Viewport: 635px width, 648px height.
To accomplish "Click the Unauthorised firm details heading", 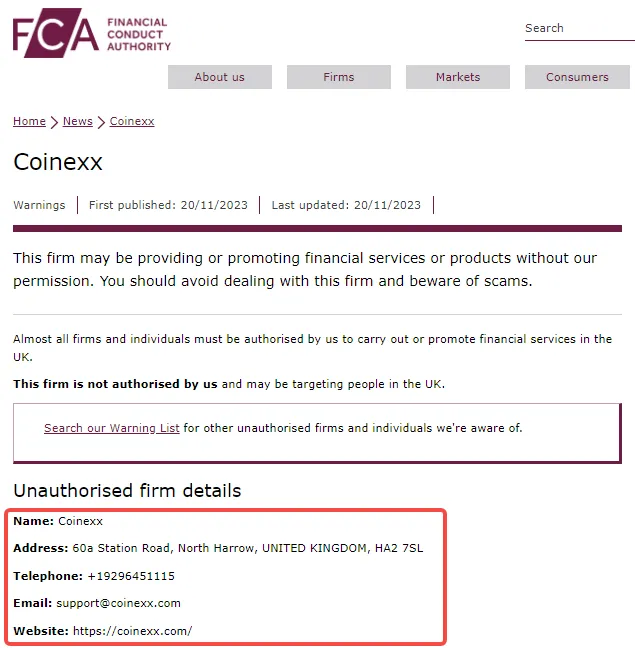I will pyautogui.click(x=127, y=491).
